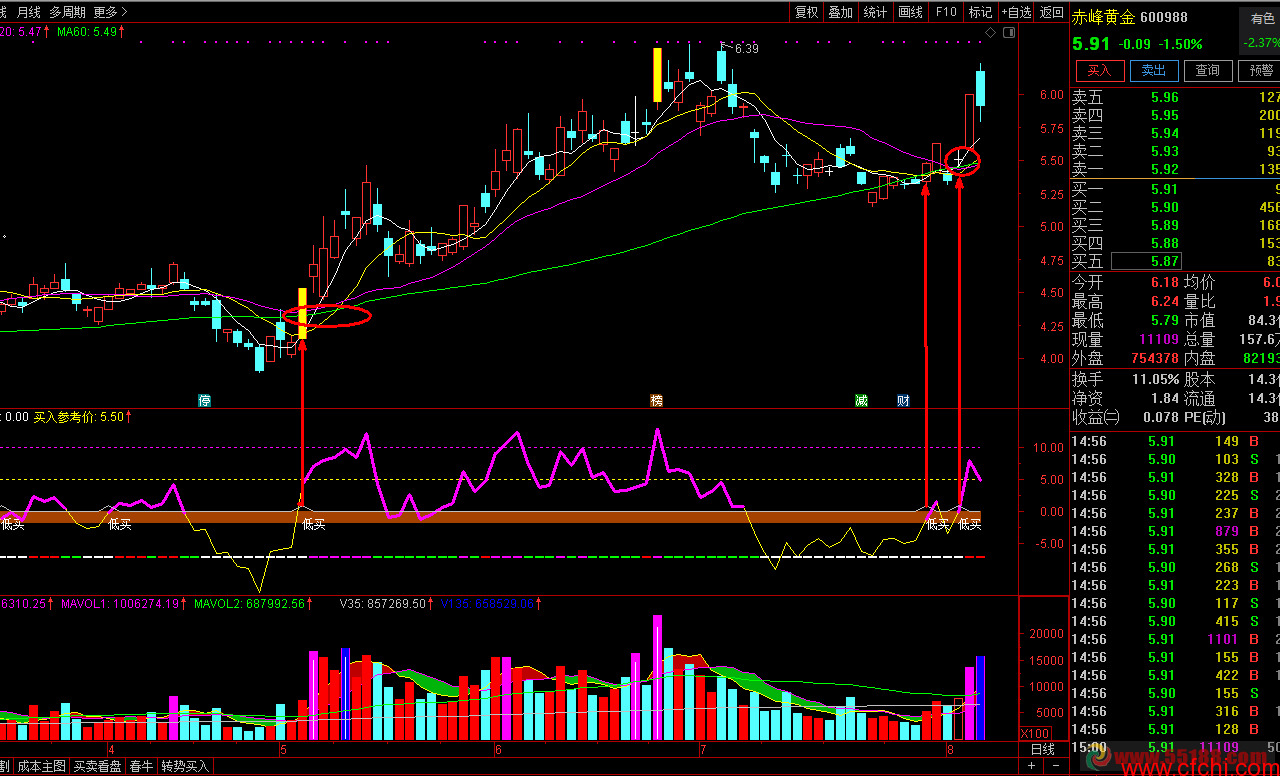Image resolution: width=1280 pixels, height=776 pixels.
Task: Switch to the 转势买入 tab
Action: [186, 766]
